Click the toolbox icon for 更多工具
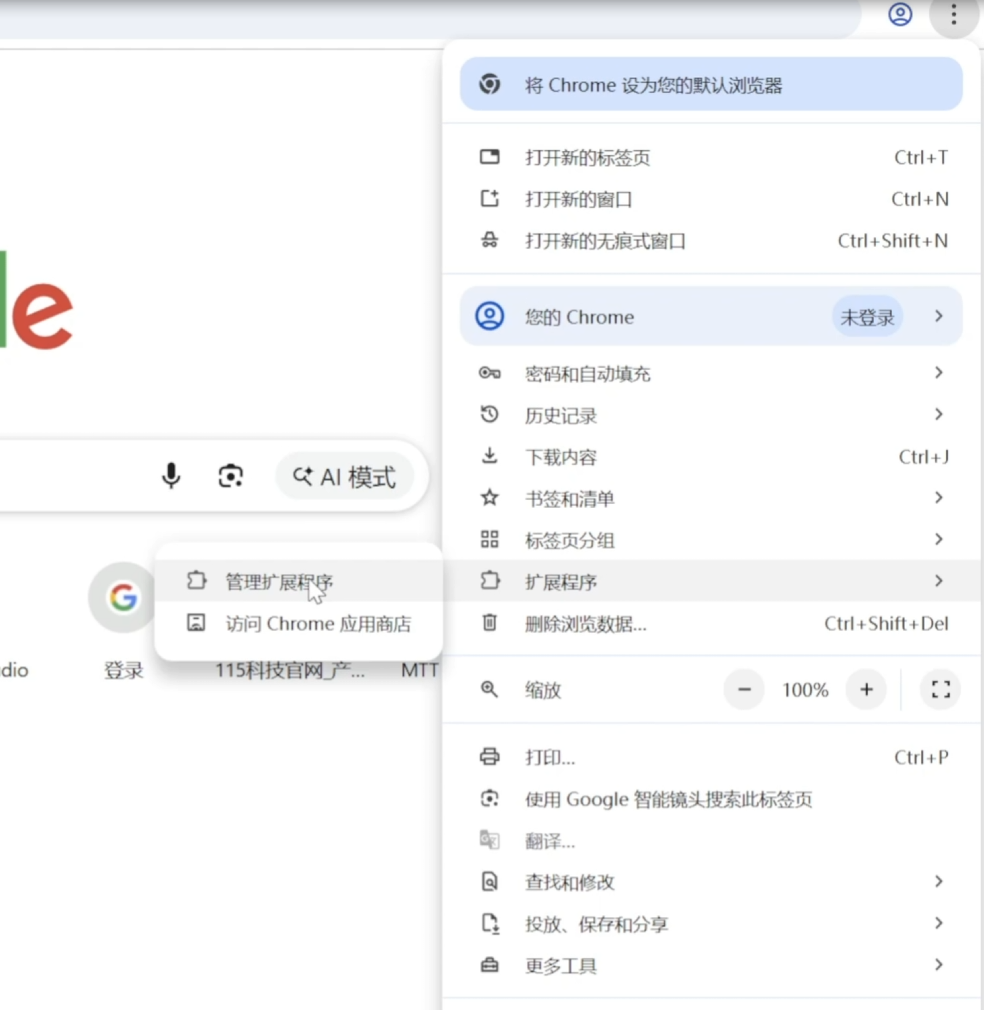 click(x=489, y=965)
